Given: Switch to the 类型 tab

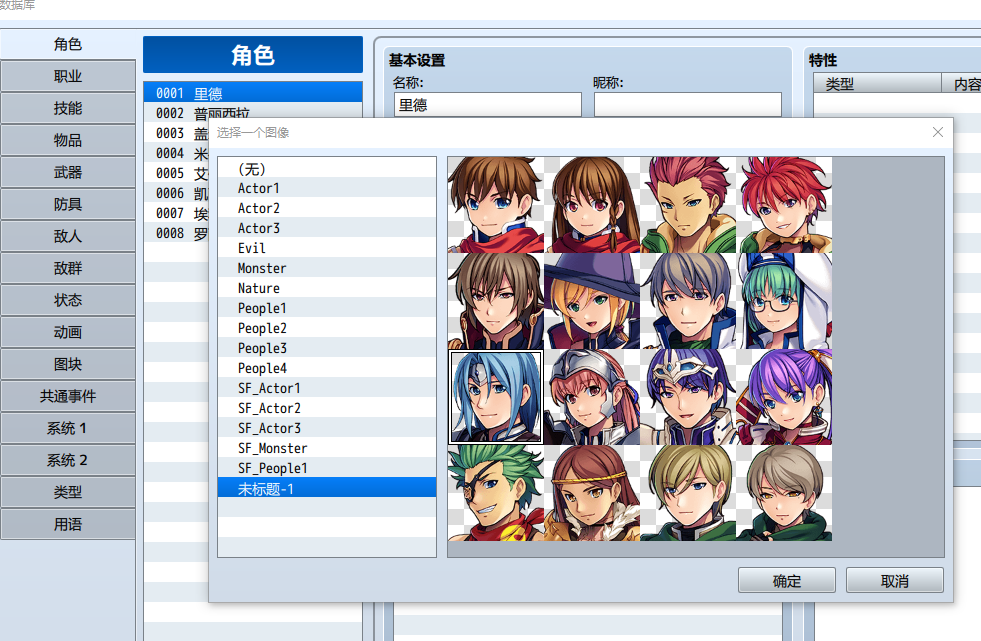Looking at the screenshot, I should 68,492.
